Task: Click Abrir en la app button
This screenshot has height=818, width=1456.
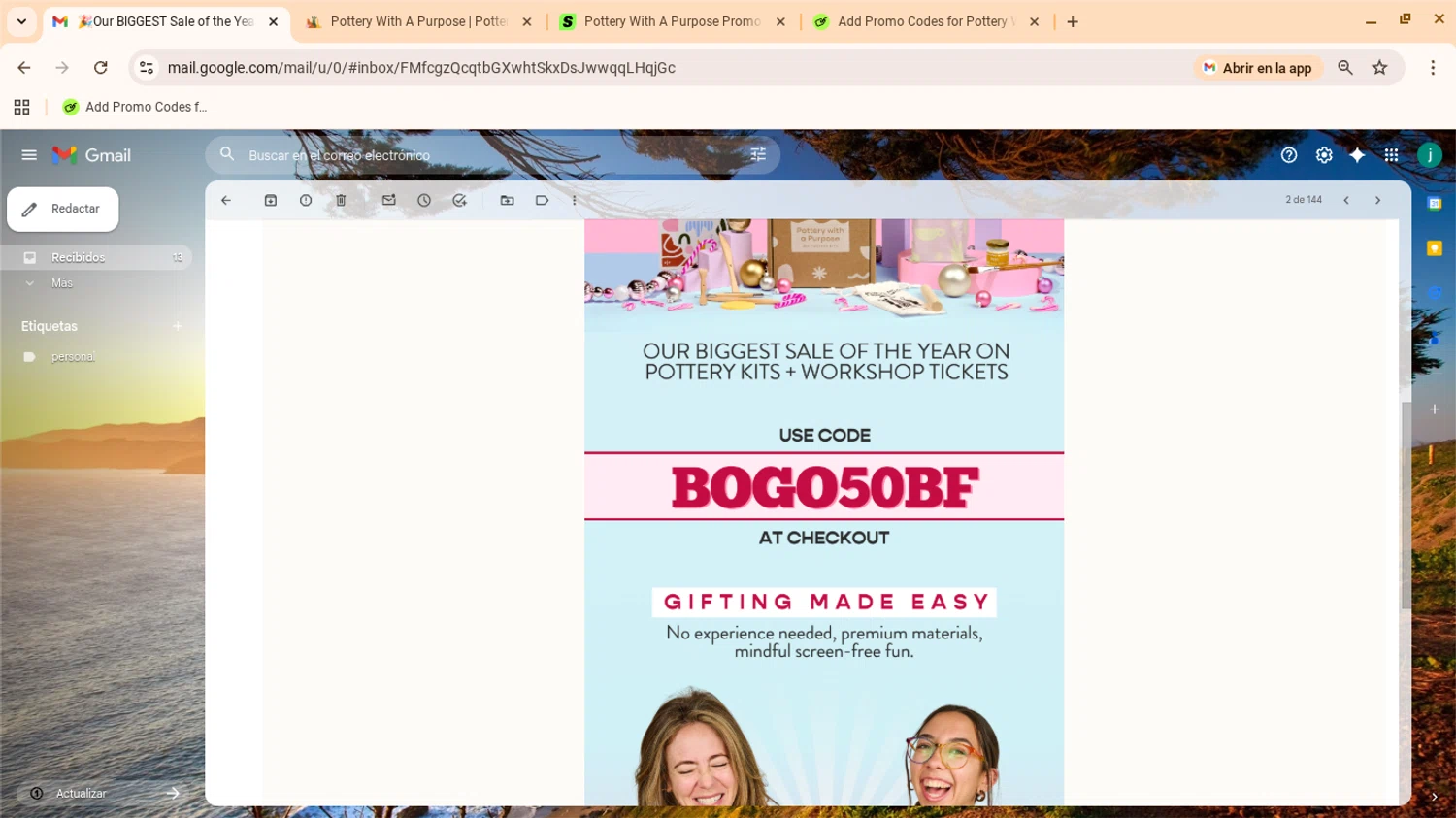Action: tap(1258, 68)
